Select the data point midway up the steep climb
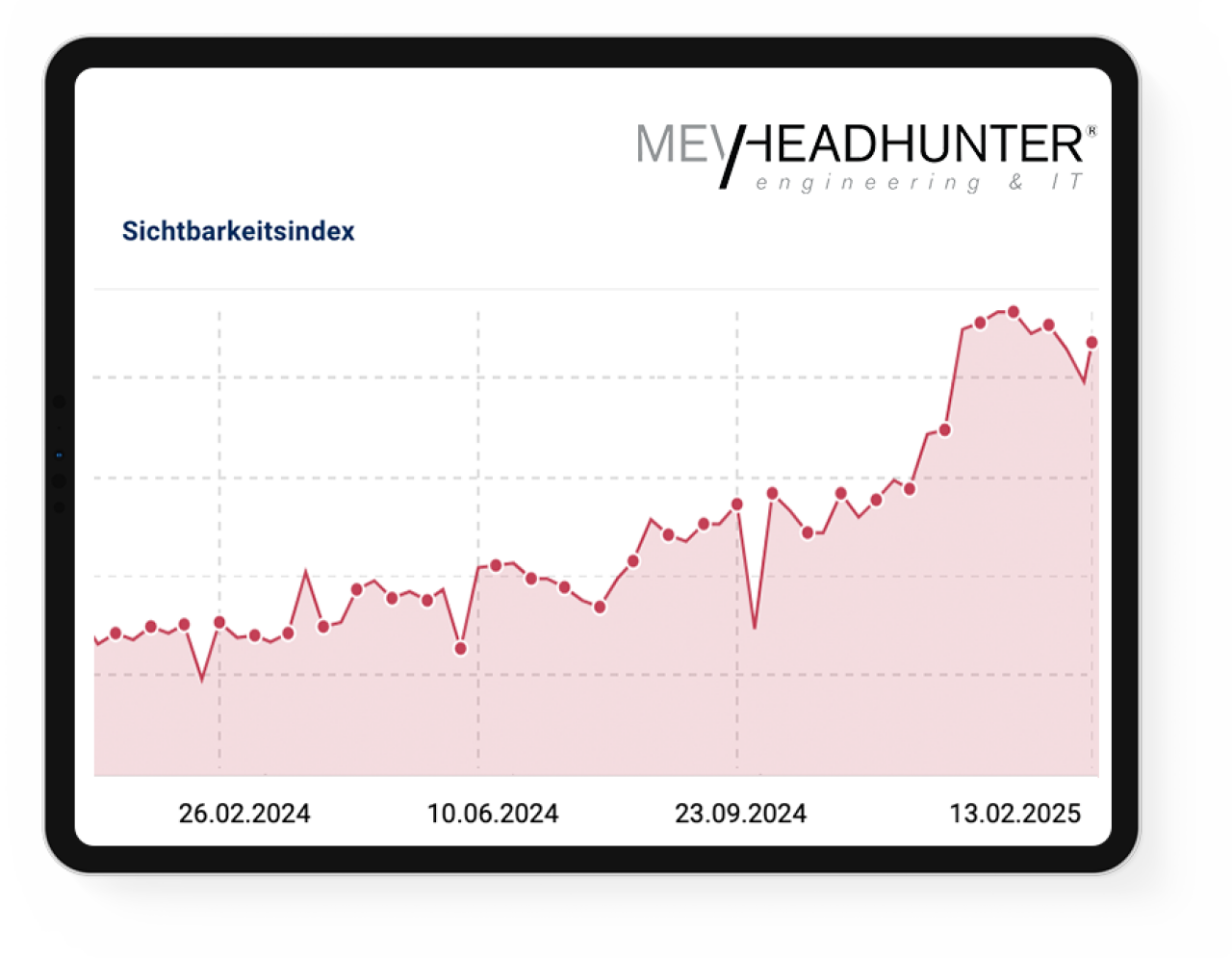 pos(945,429)
